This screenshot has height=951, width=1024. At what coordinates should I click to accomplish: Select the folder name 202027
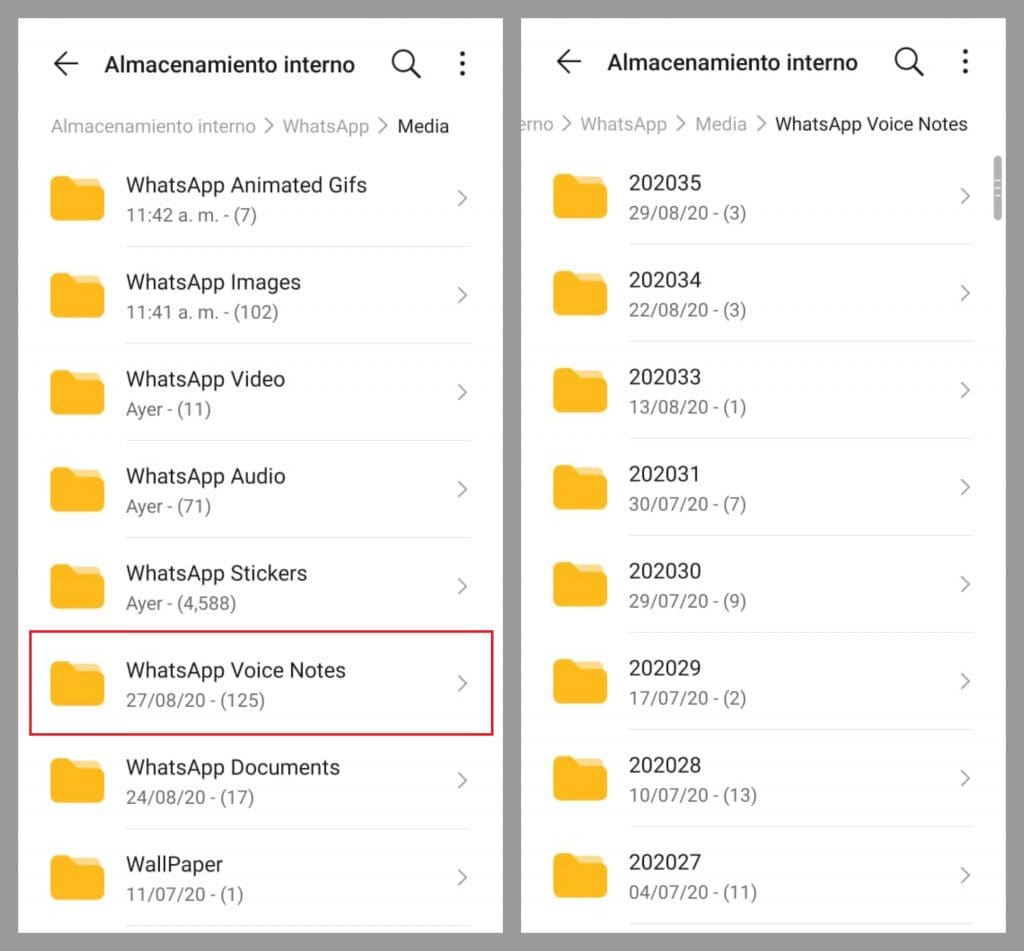pos(665,862)
